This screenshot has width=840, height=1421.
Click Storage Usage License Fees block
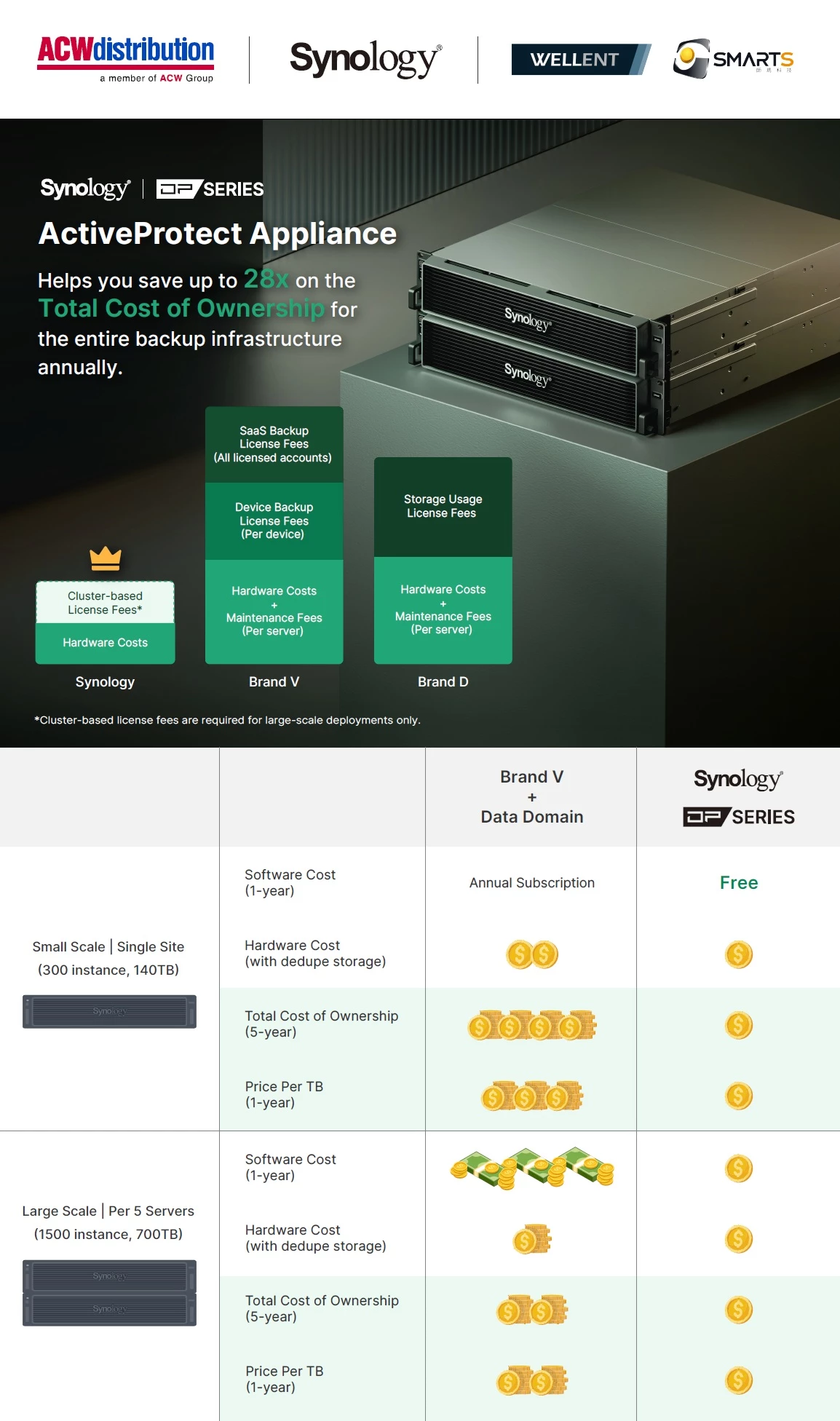coord(443,507)
